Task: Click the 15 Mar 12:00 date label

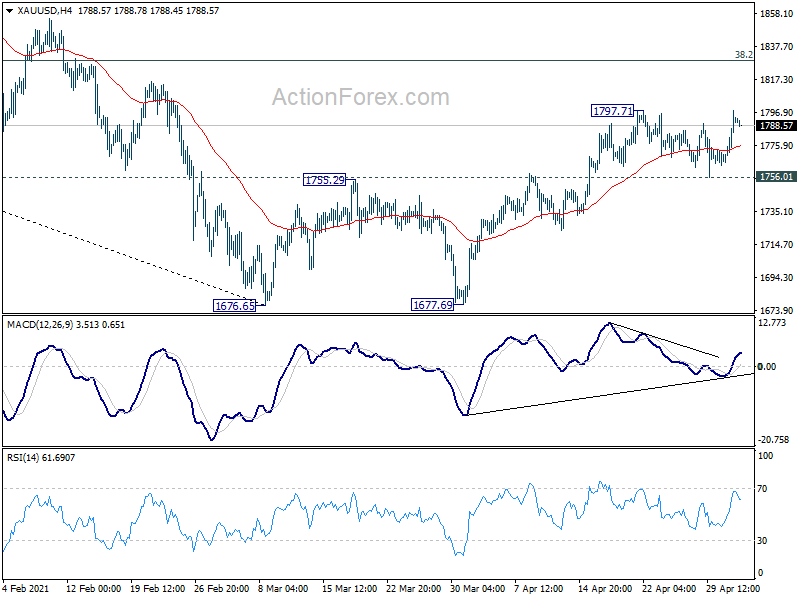Action: [x=349, y=588]
